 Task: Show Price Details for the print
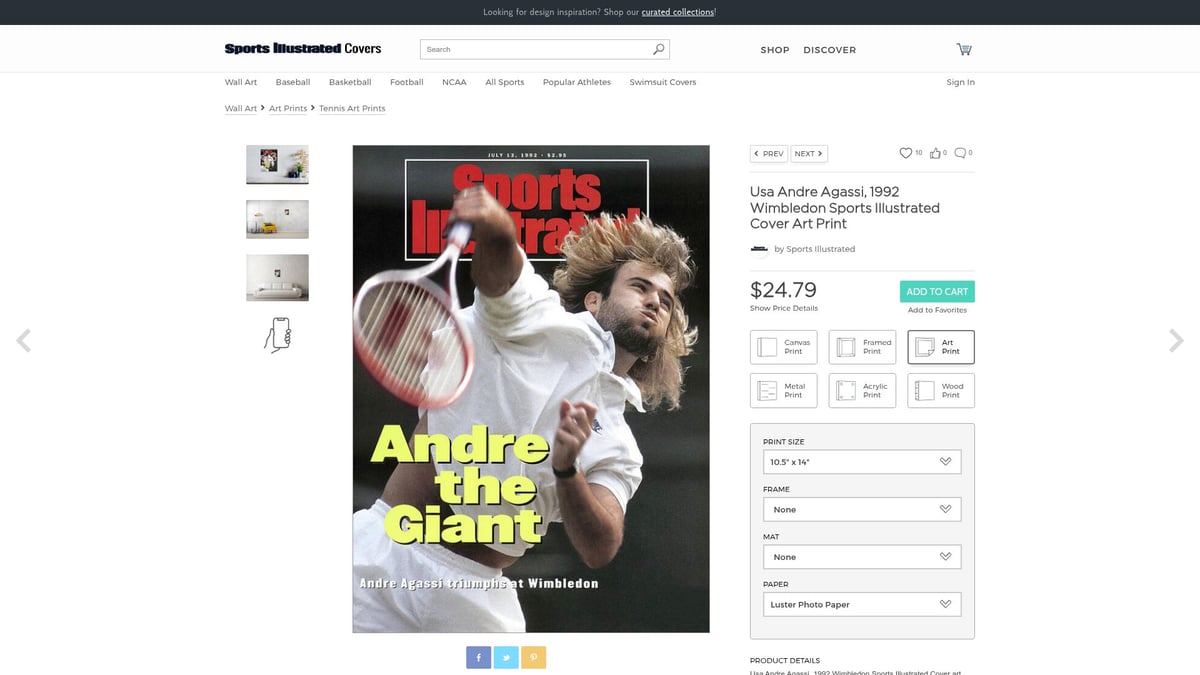783,308
